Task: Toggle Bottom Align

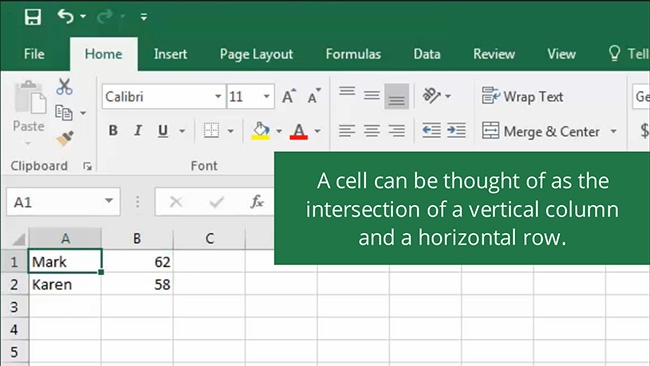Action: point(397,96)
